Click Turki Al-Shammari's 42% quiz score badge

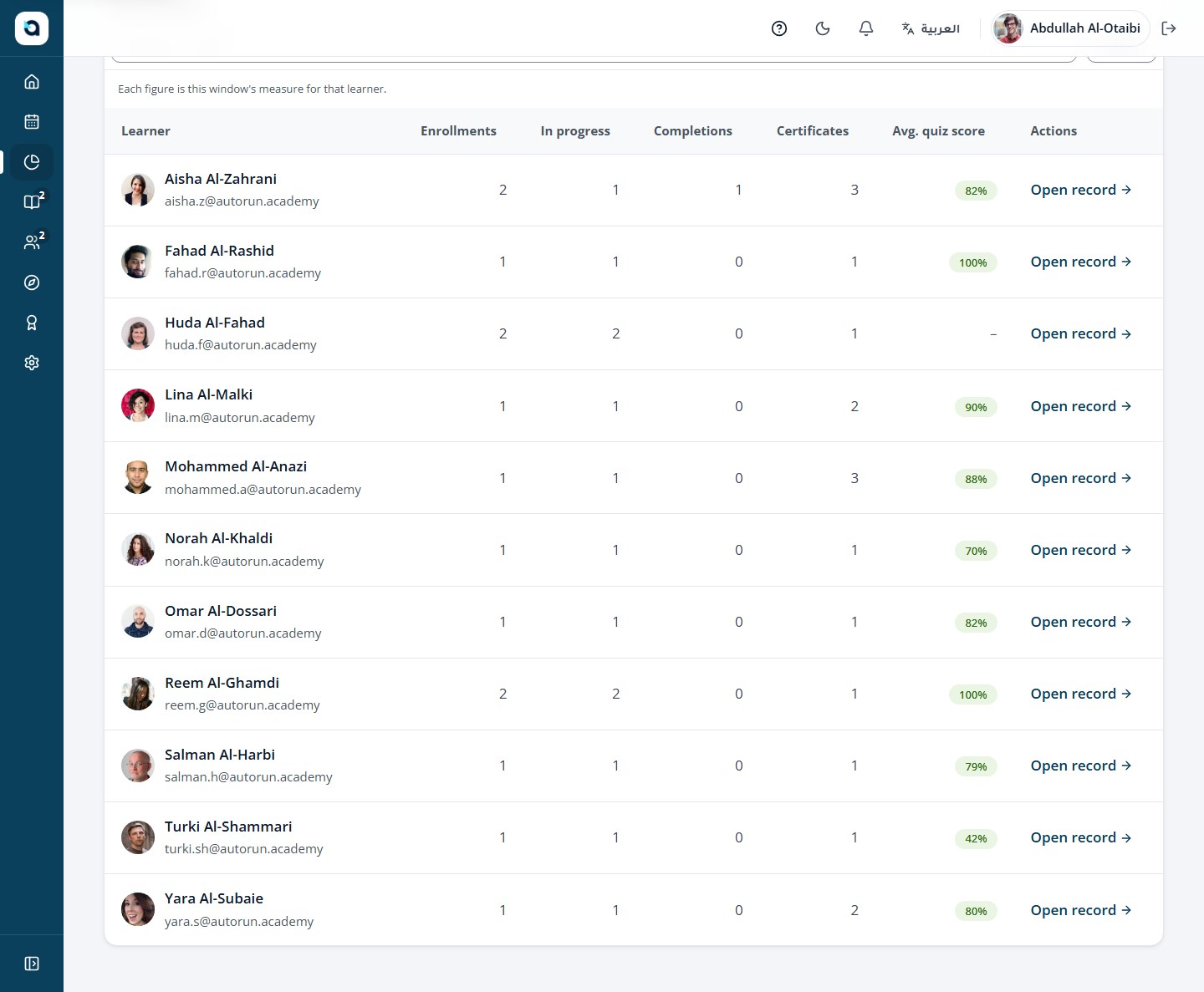tap(976, 838)
